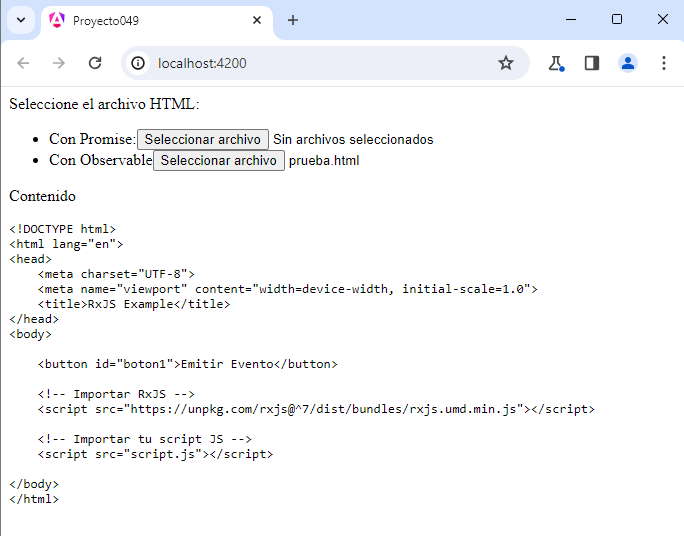684x536 pixels.
Task: Click the 'Seleccione el archivo HTML:' heading
Action: [x=104, y=104]
